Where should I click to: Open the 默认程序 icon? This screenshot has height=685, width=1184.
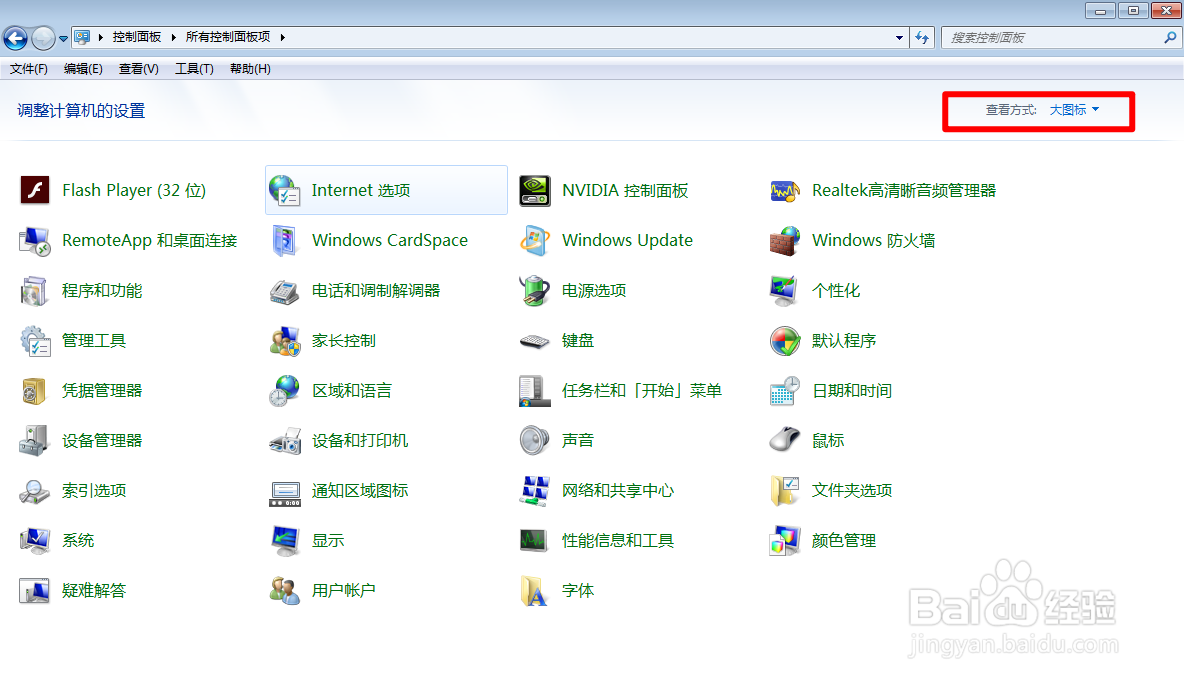pos(785,341)
